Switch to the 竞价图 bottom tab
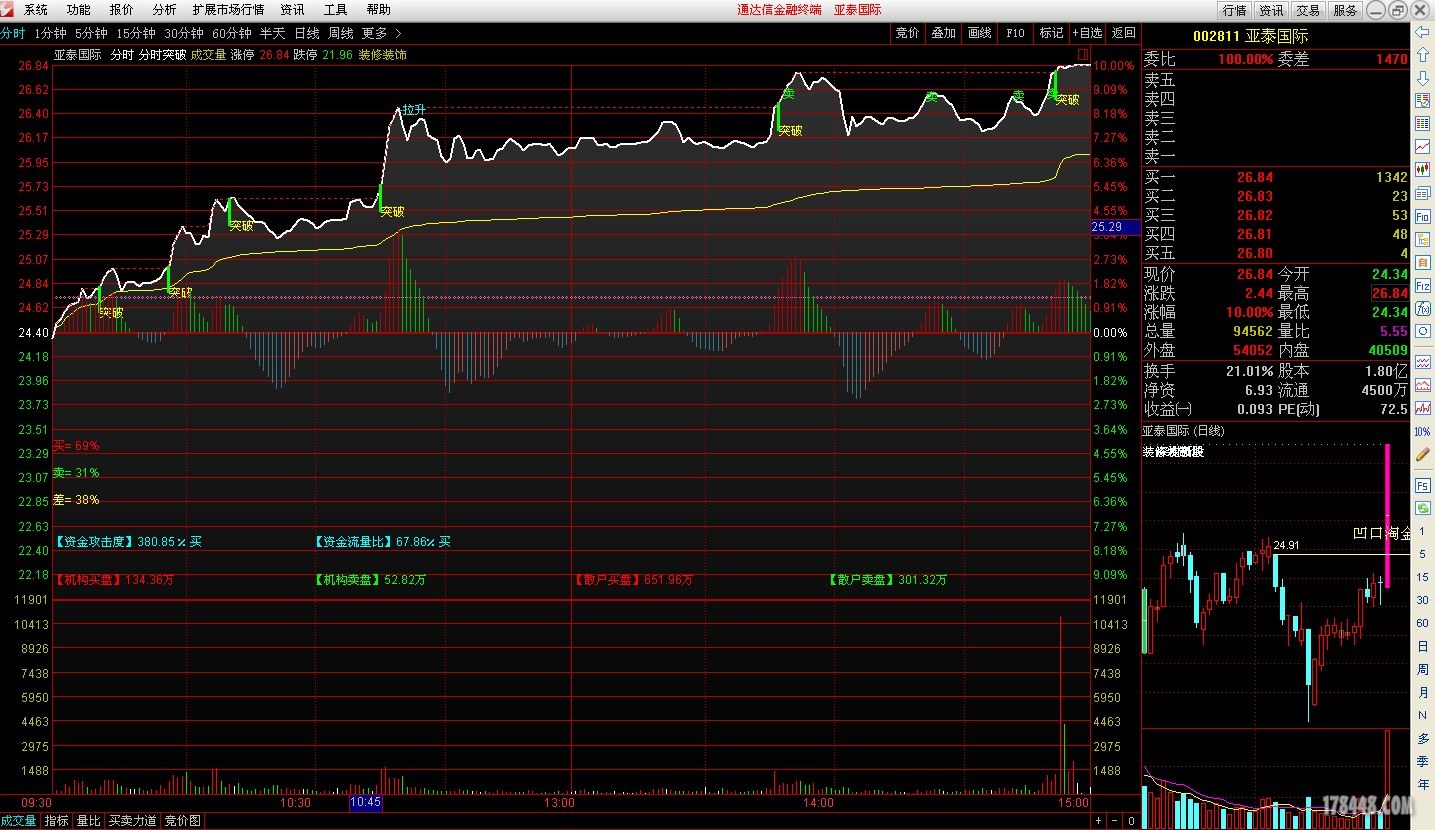Image resolution: width=1435 pixels, height=830 pixels. point(183,821)
